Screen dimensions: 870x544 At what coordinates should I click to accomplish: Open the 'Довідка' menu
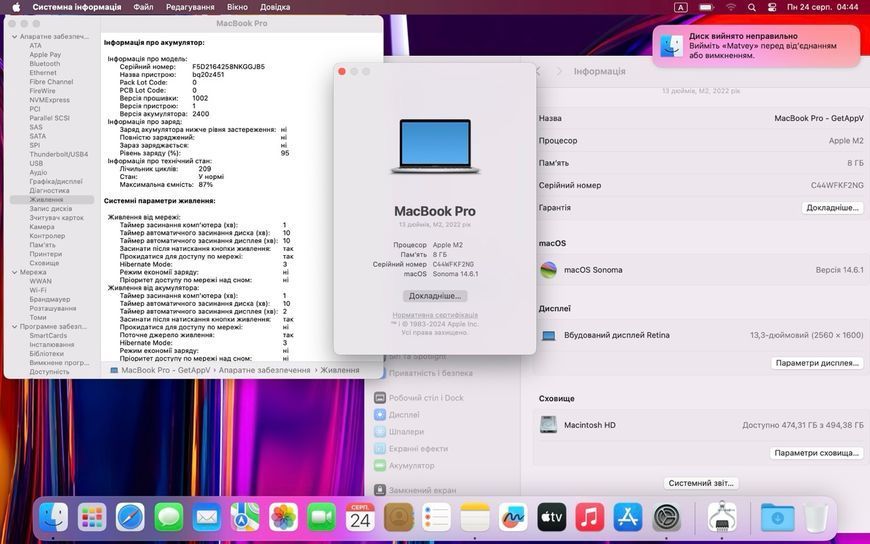275,7
